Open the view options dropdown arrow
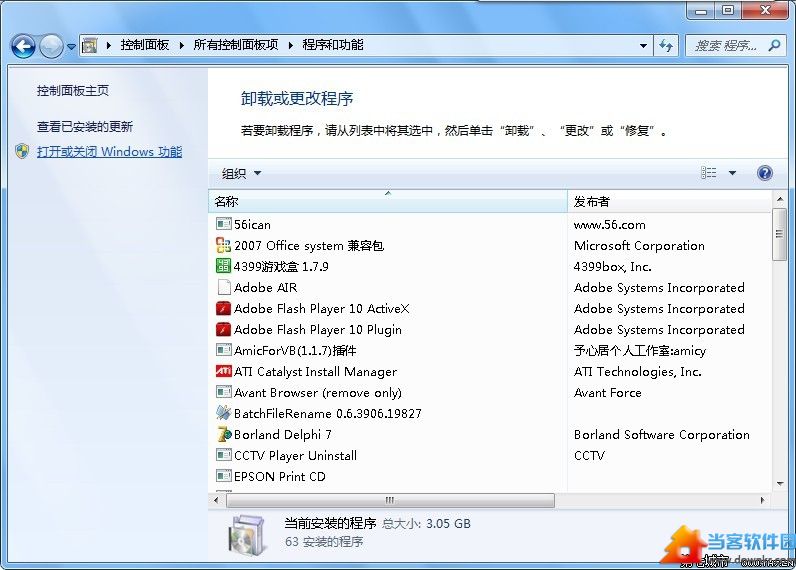The width and height of the screenshot is (796, 570). [x=733, y=173]
